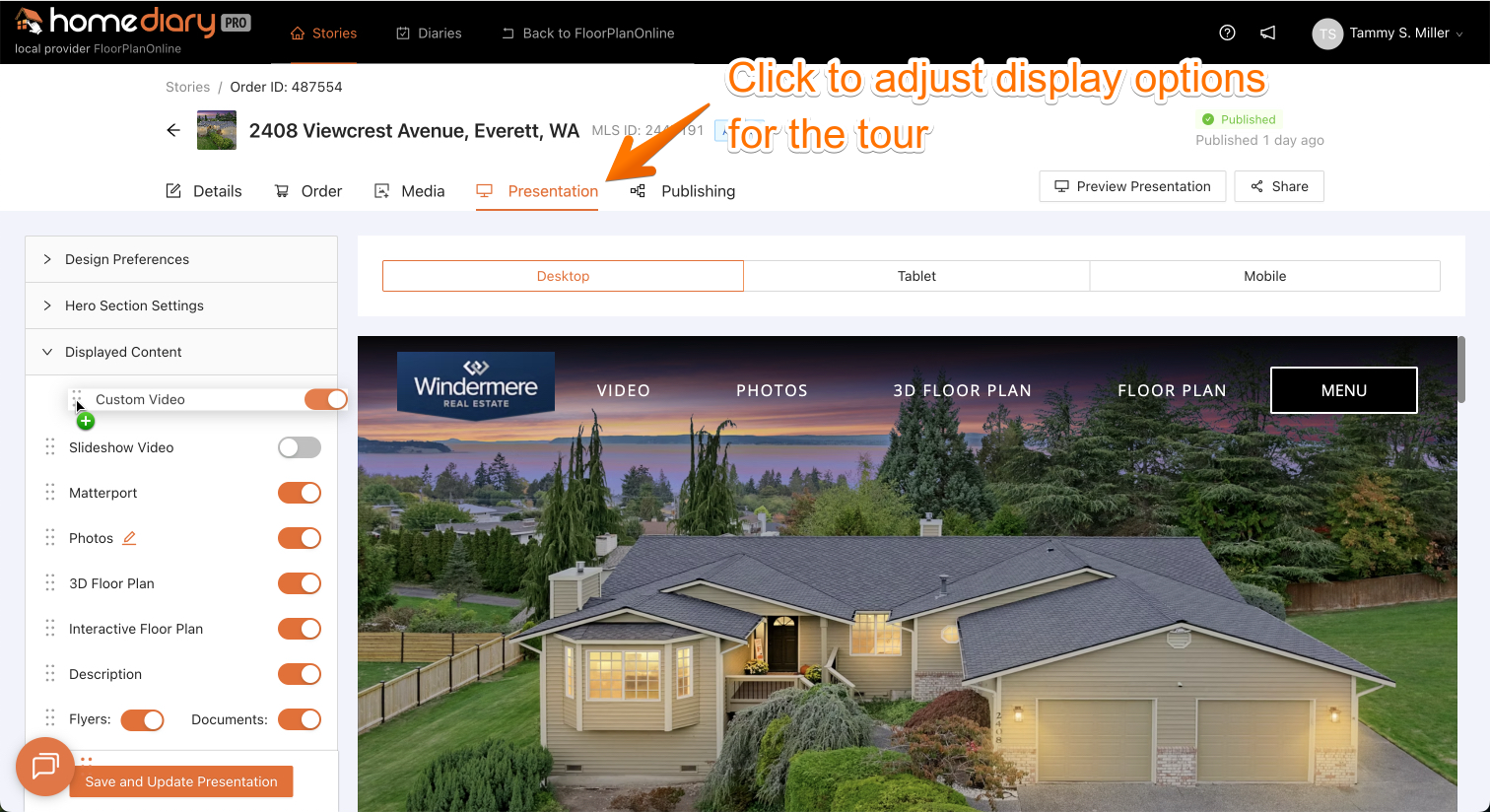
Task: Turn off the Matterport toggle
Action: pos(300,493)
